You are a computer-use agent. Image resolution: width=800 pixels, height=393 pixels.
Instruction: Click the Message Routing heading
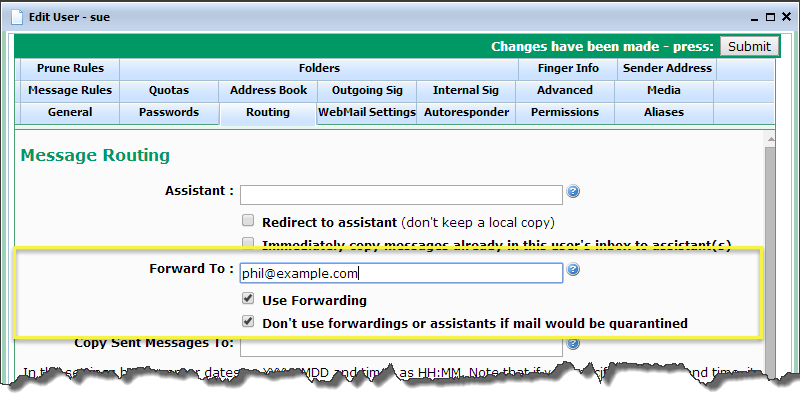coord(95,155)
